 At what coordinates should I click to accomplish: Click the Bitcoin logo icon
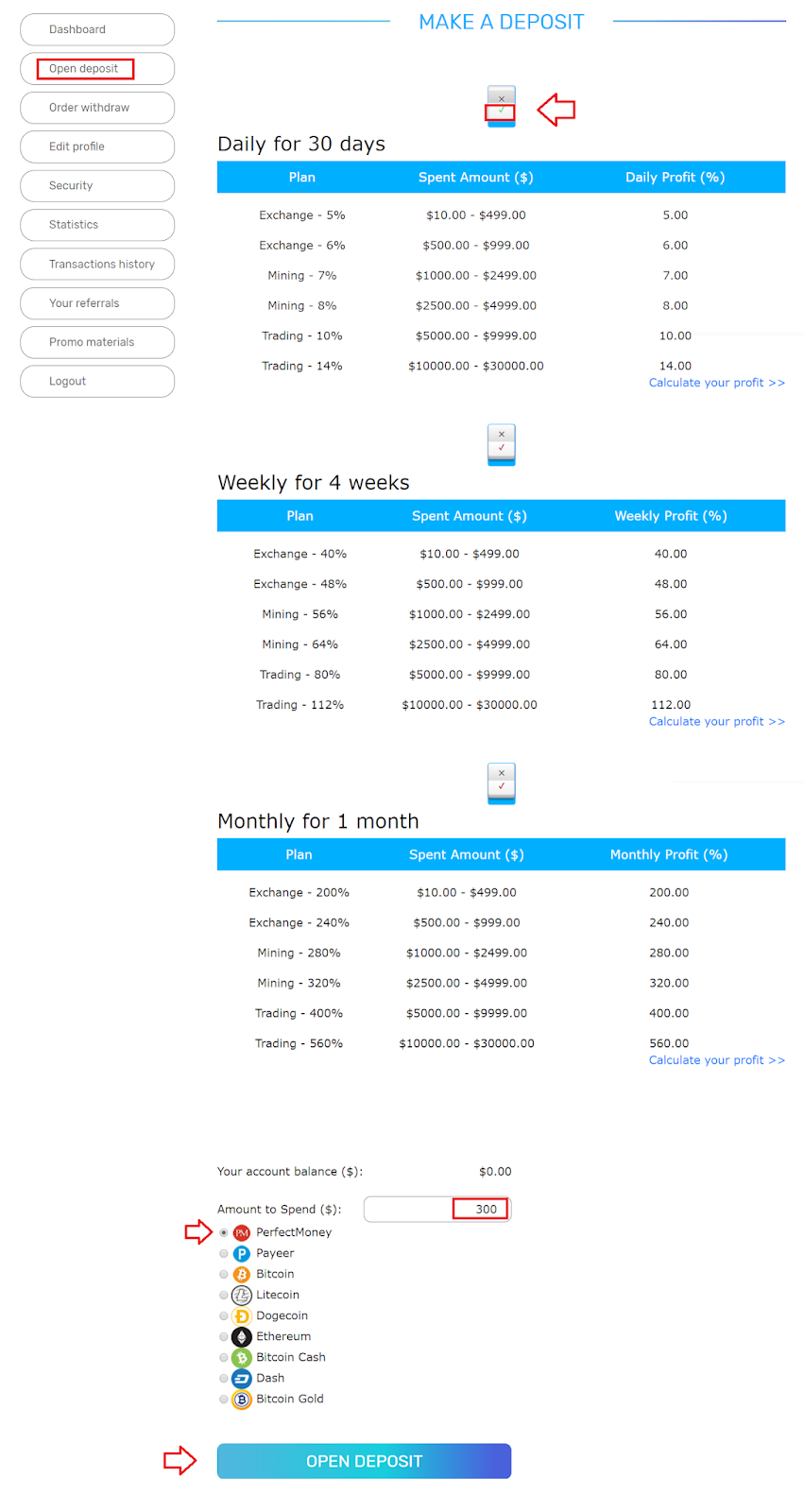[242, 1274]
